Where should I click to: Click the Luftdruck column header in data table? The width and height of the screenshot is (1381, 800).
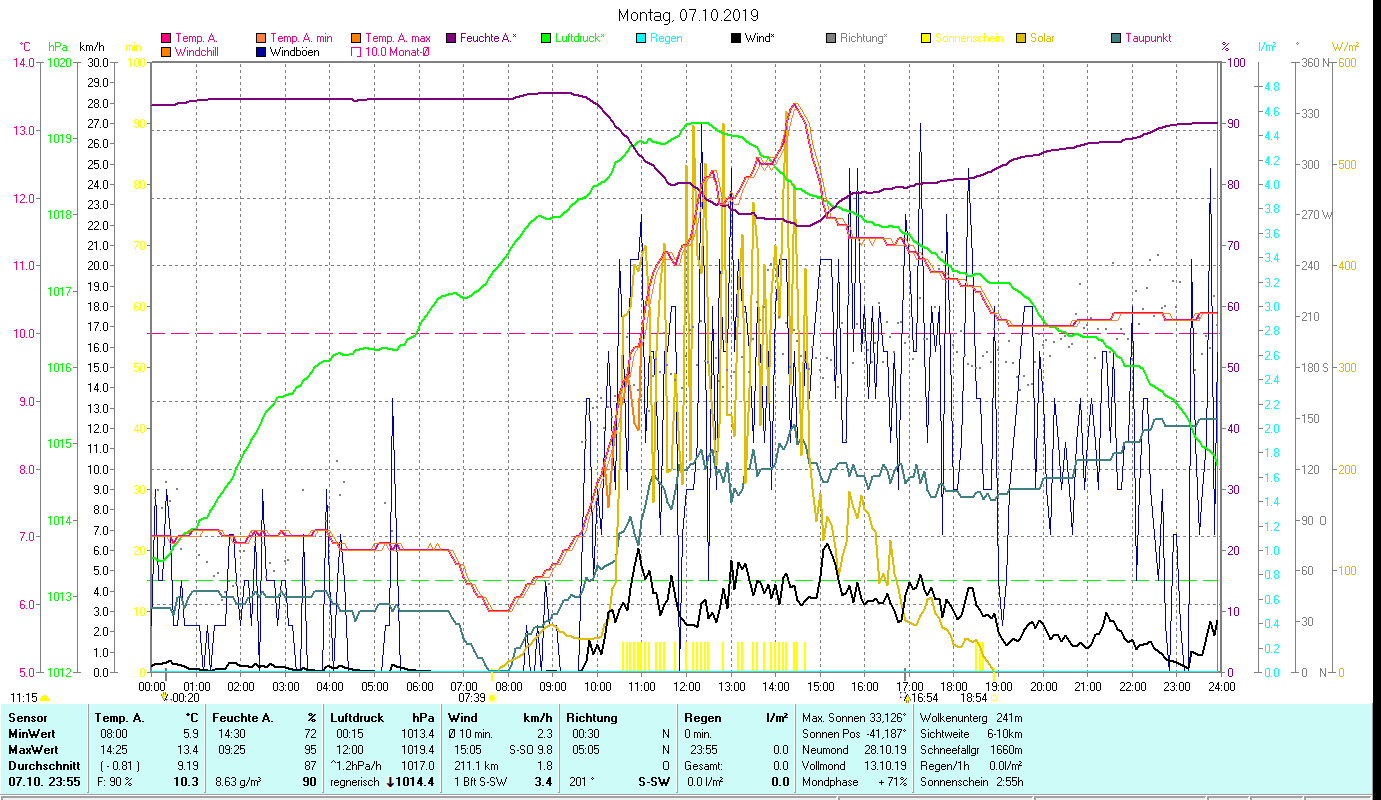point(356,718)
